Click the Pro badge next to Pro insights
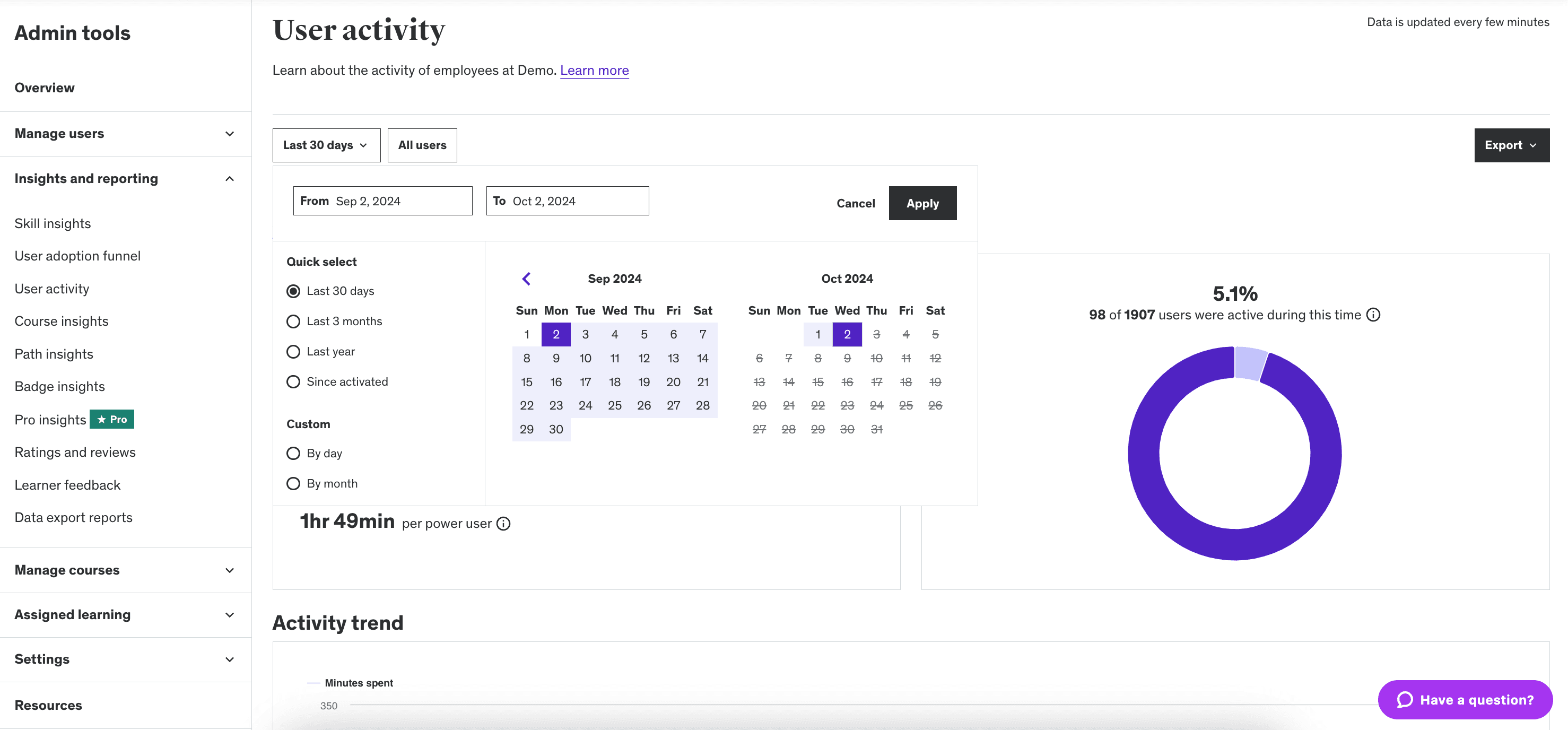 (111, 419)
